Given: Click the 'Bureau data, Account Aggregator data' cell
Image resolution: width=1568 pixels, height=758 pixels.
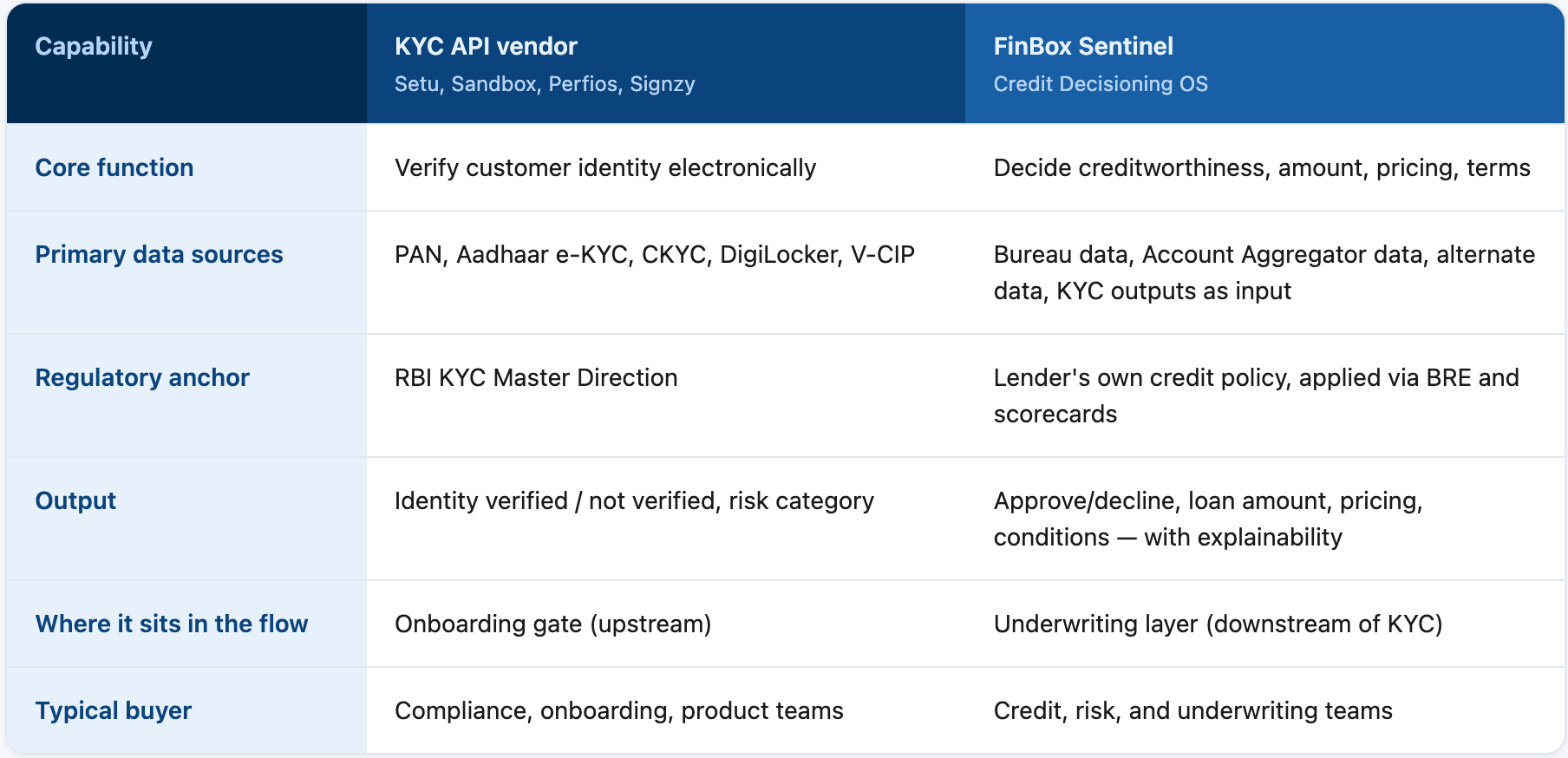Looking at the screenshot, I should 1264,272.
